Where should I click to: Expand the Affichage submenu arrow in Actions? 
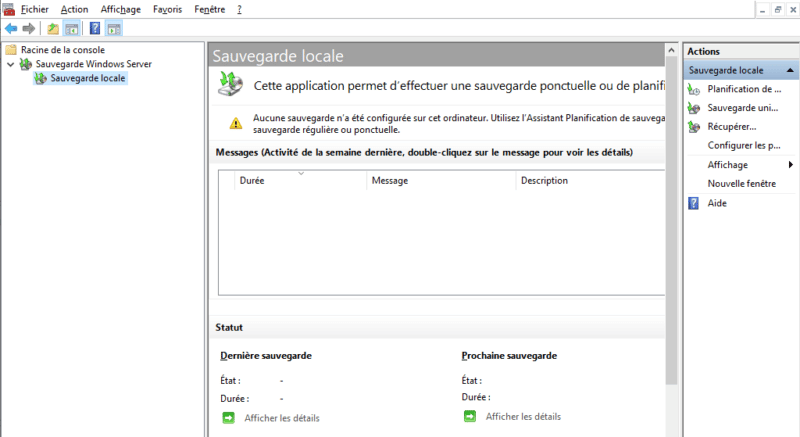point(790,165)
